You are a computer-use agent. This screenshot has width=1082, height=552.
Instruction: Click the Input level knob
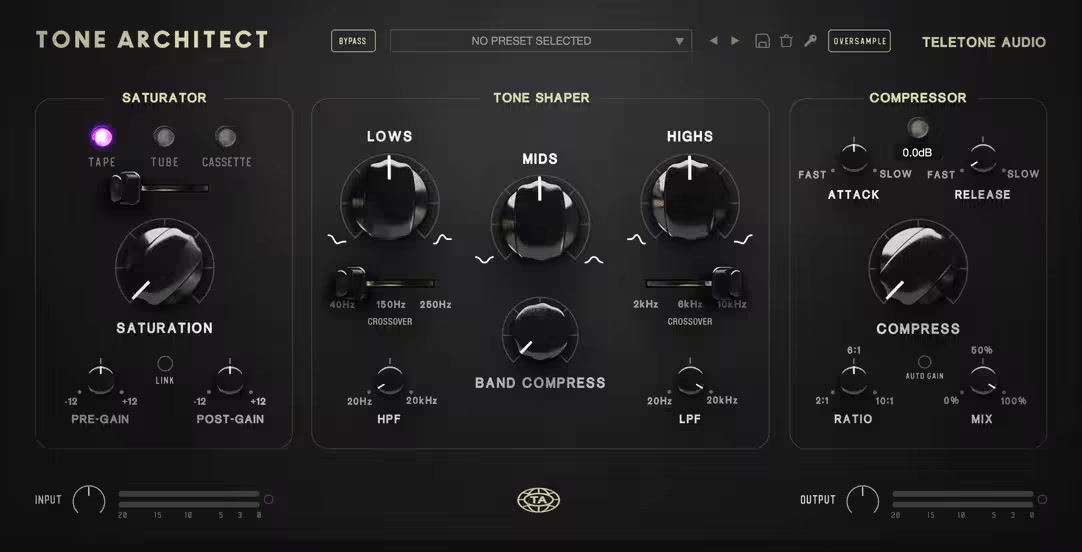[x=89, y=500]
